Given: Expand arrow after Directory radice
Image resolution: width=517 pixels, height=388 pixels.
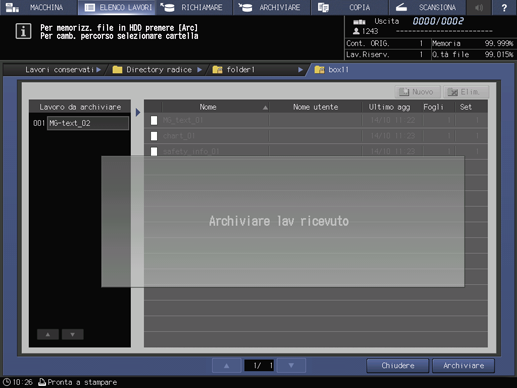Looking at the screenshot, I should coord(199,70).
